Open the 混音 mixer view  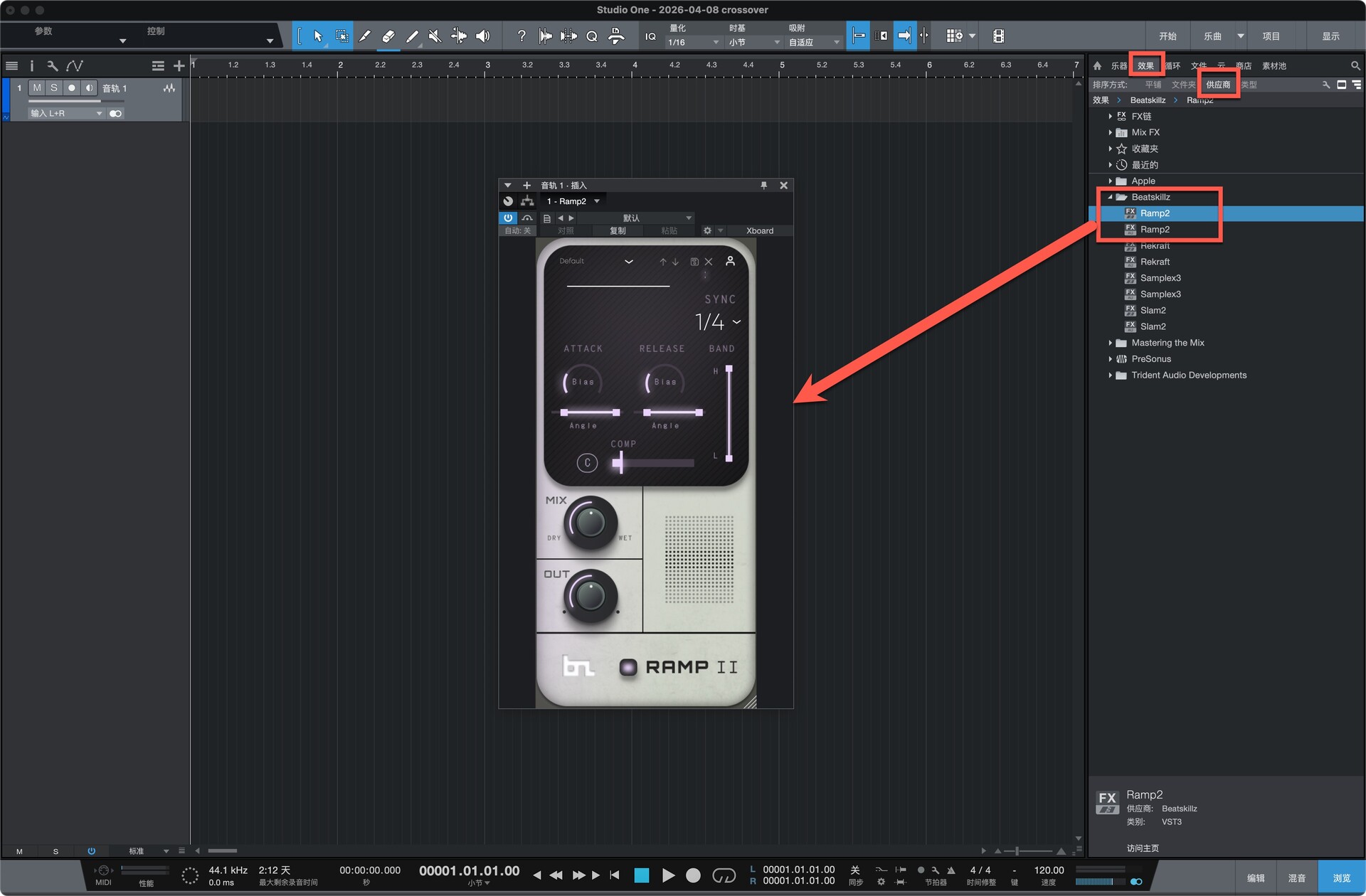coord(1297,878)
